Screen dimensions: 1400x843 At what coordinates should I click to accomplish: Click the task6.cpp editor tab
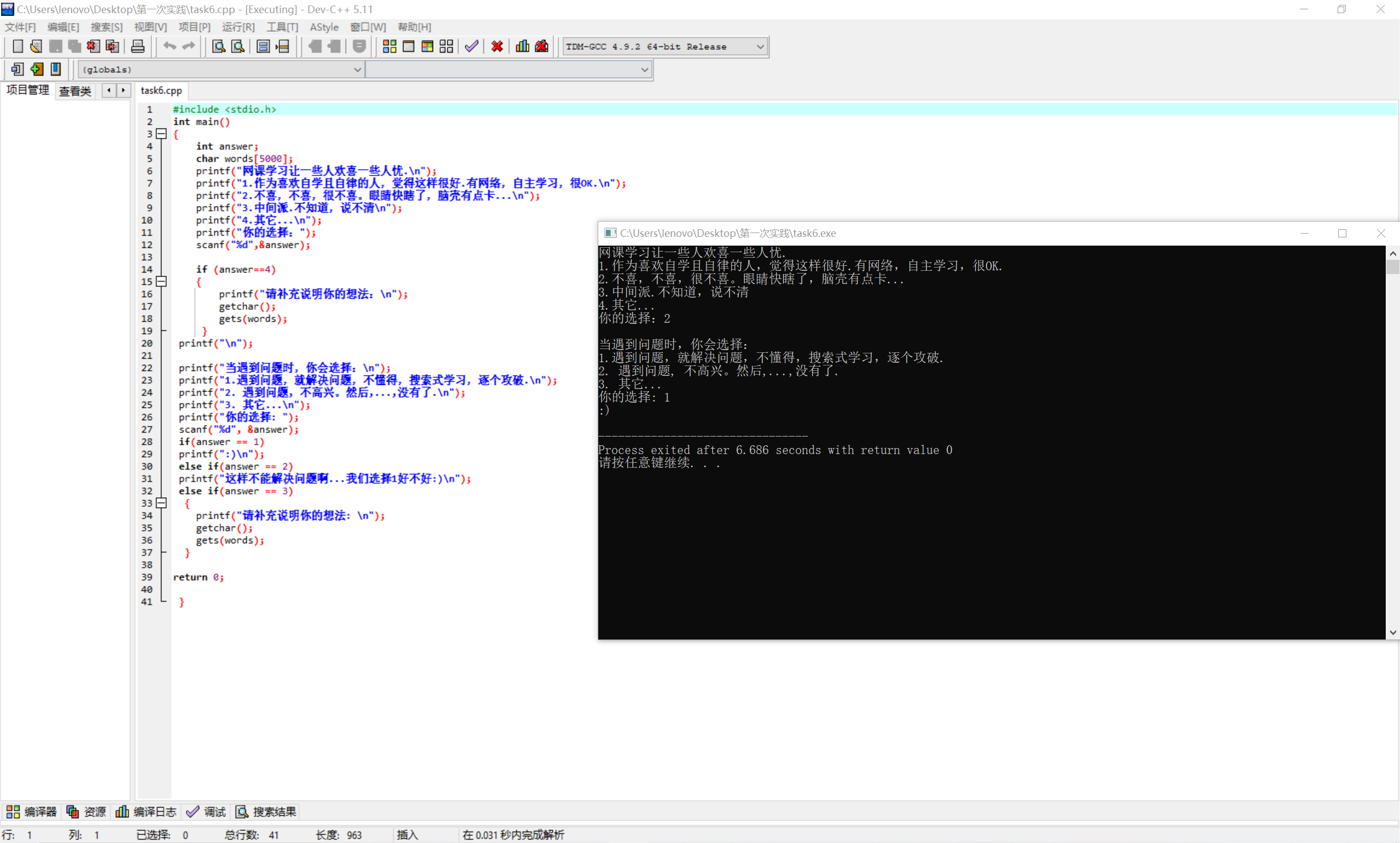click(x=161, y=90)
